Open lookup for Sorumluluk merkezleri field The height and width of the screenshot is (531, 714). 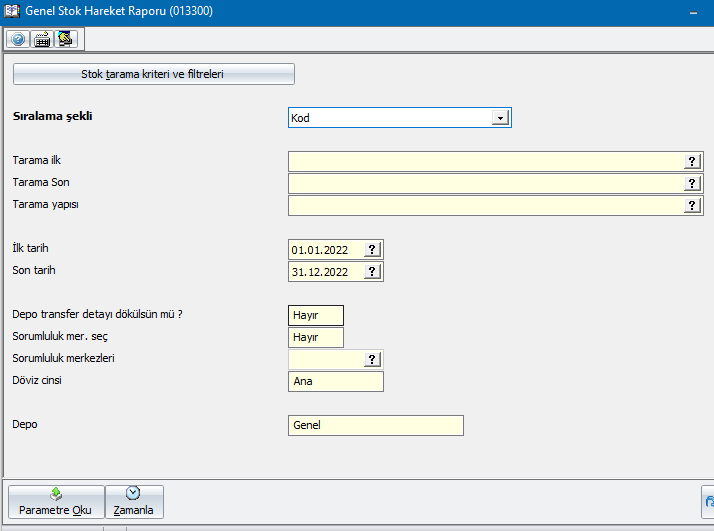pyautogui.click(x=372, y=359)
